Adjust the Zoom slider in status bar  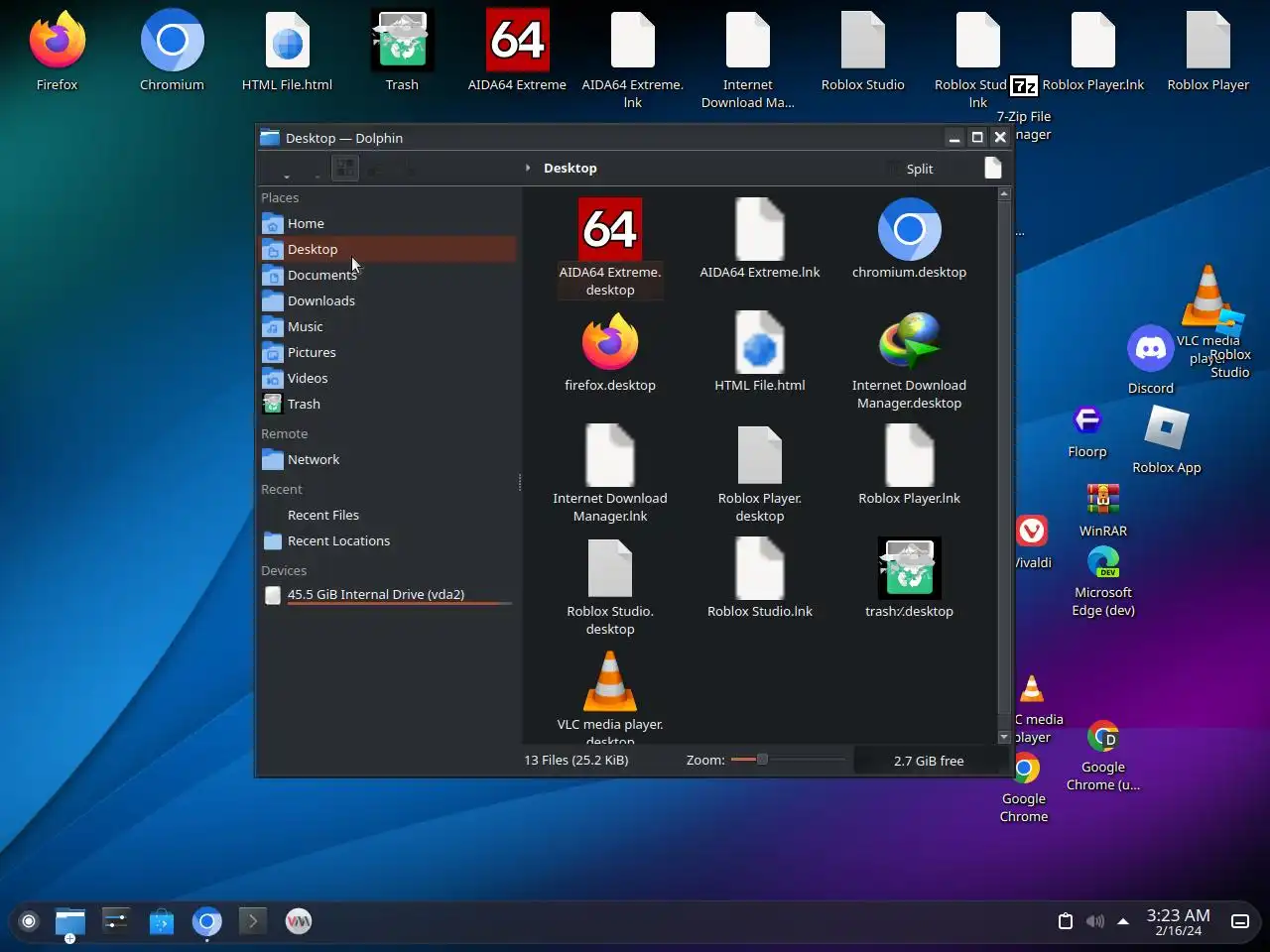(788, 760)
